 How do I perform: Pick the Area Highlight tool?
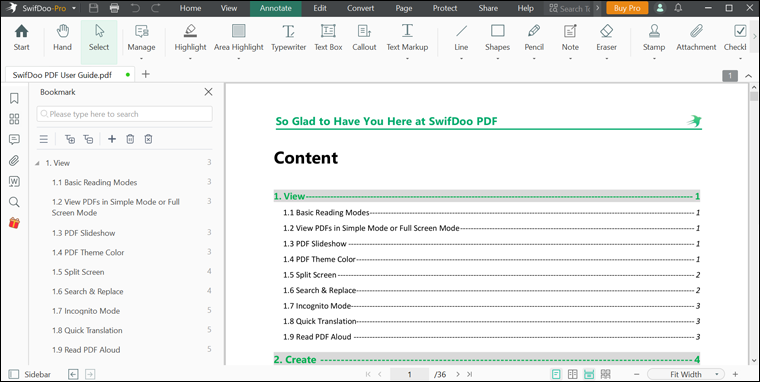(238, 38)
